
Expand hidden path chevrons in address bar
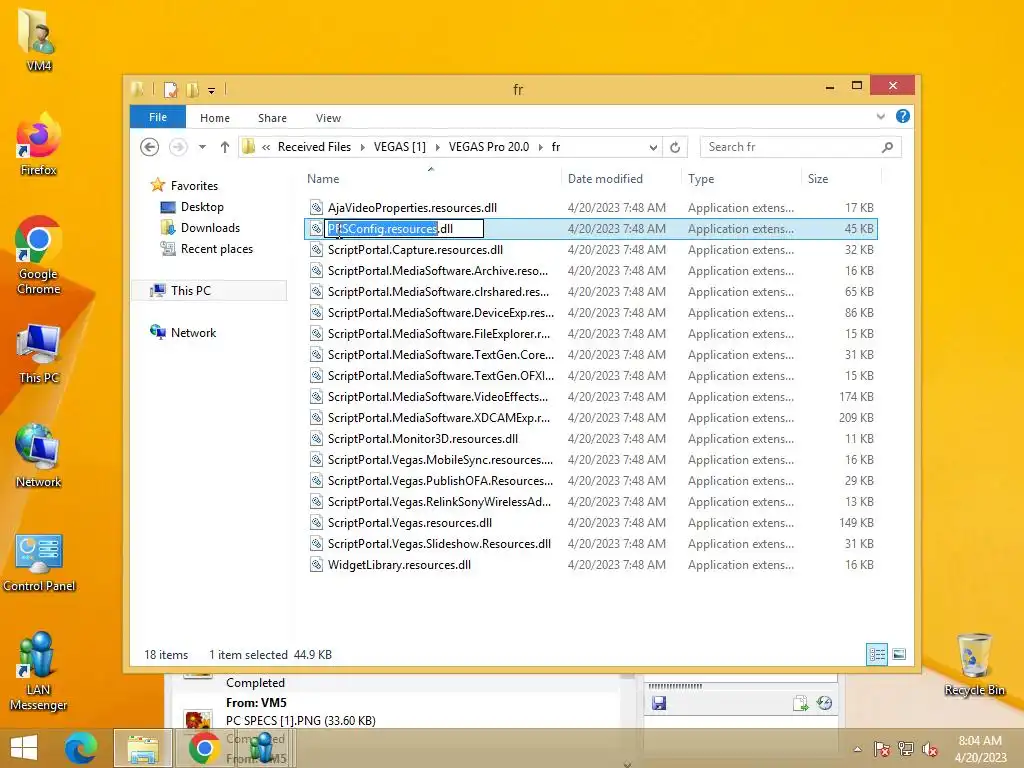point(266,147)
